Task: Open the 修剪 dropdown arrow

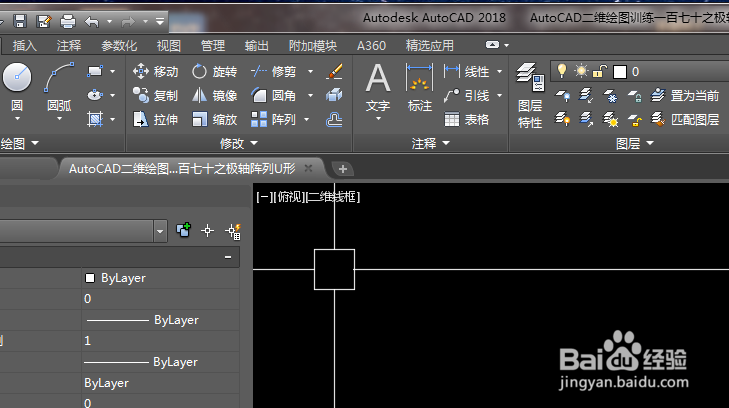Action: pos(310,72)
